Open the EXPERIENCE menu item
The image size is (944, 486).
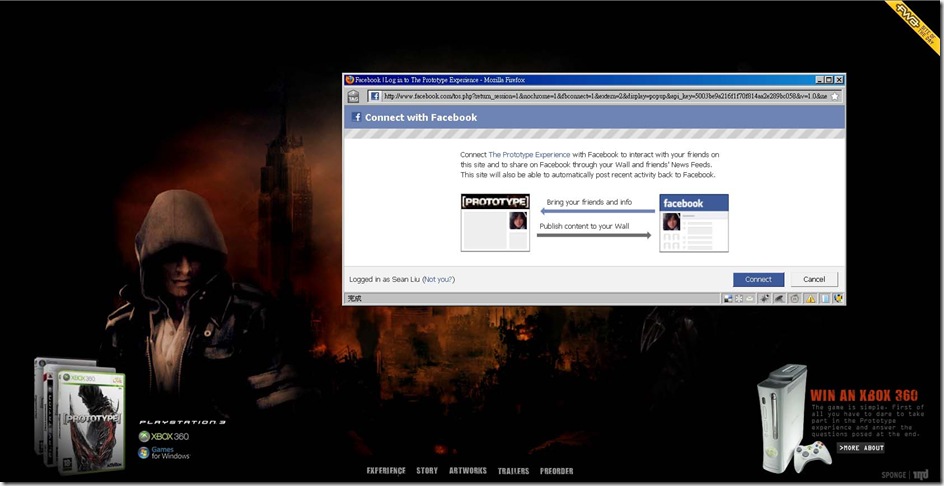(x=386, y=470)
